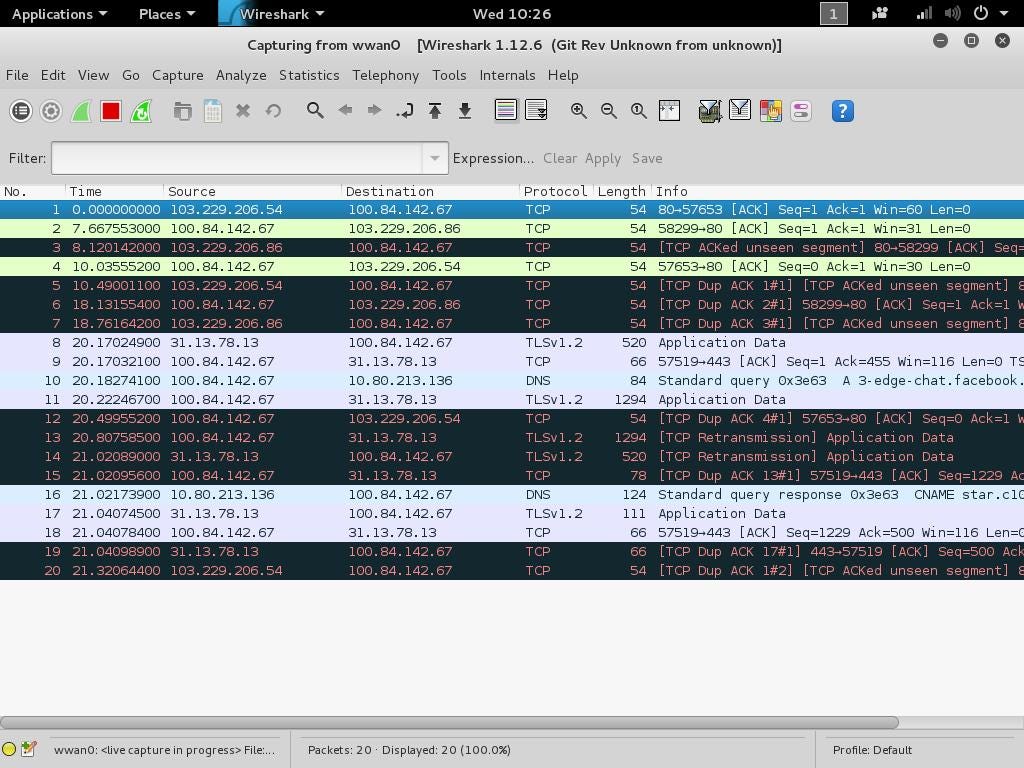Open the Statistics menu
Viewport: 1024px width, 768px height.
pyautogui.click(x=309, y=75)
